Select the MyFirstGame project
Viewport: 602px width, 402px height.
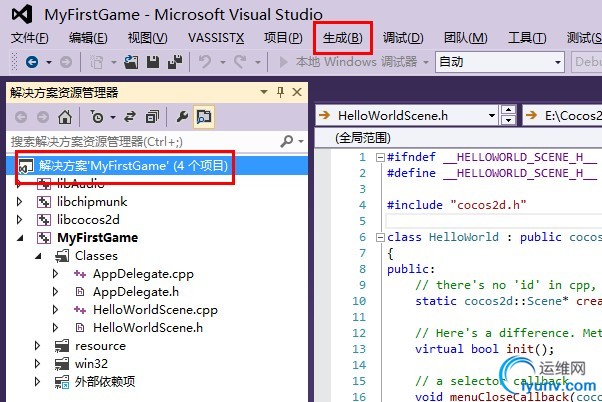(x=98, y=238)
